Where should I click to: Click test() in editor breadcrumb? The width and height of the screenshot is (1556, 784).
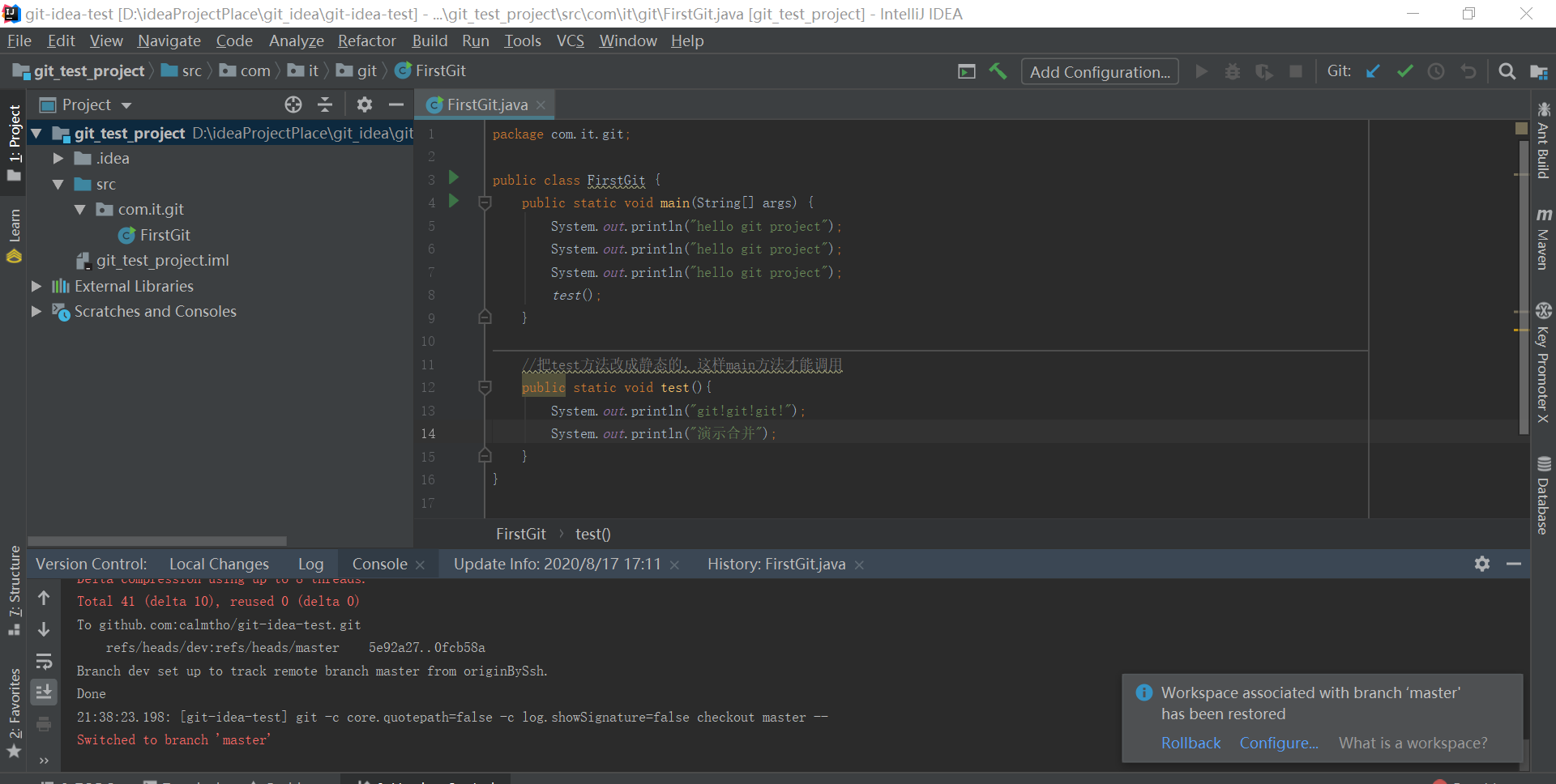click(592, 534)
